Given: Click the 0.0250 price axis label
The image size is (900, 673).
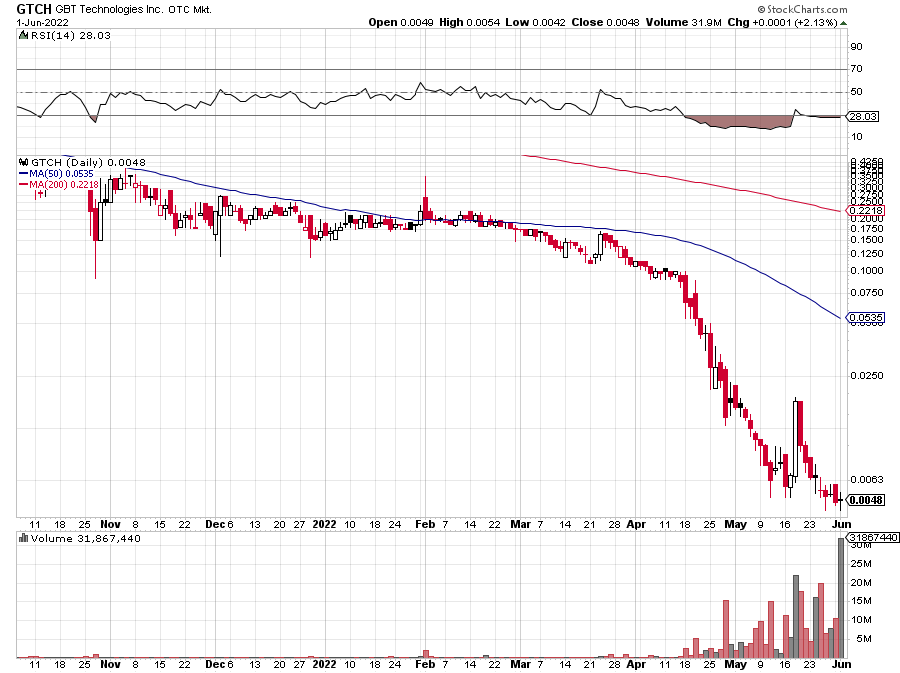Looking at the screenshot, I should coord(867,375).
